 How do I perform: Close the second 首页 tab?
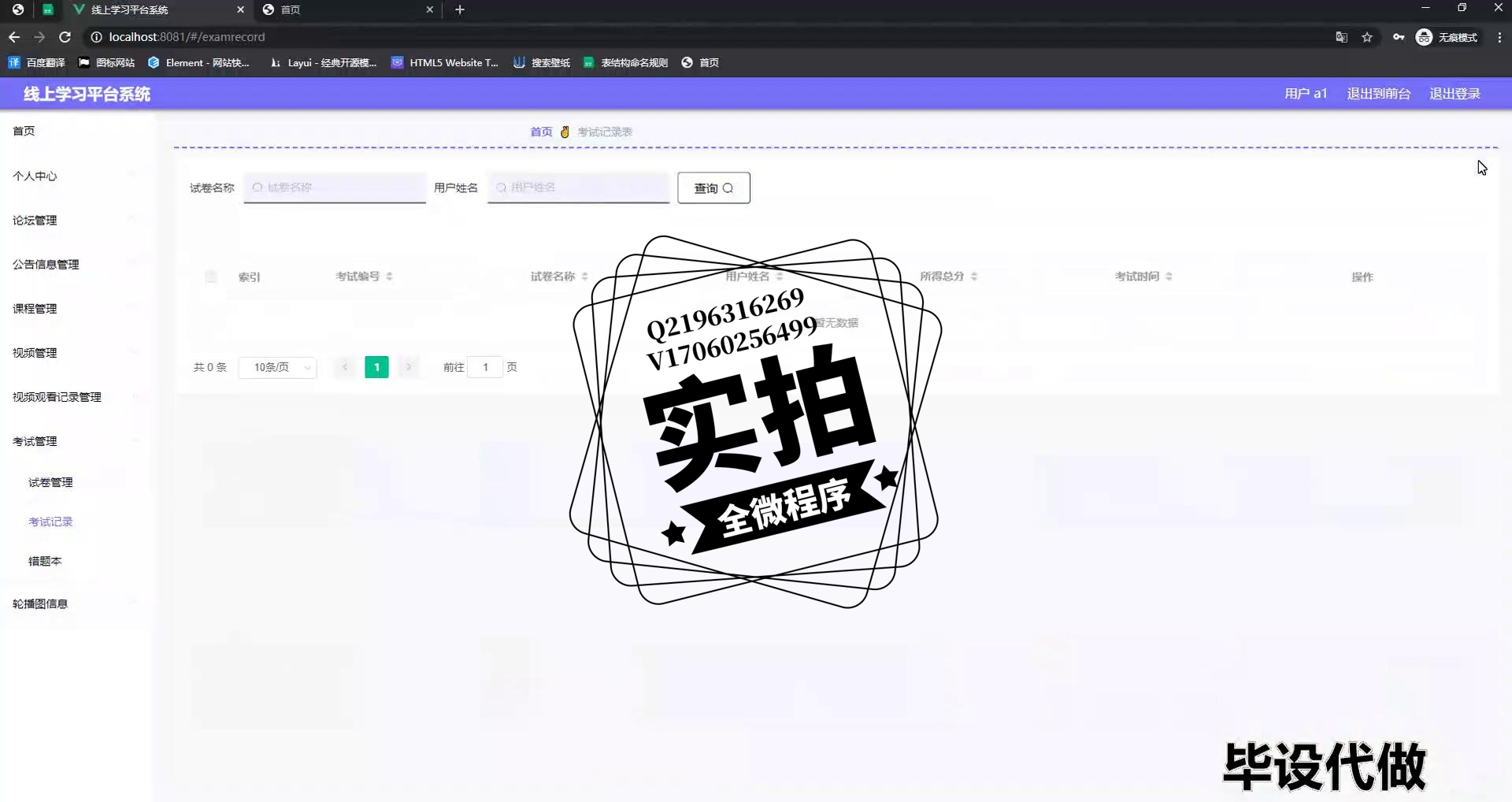click(x=429, y=9)
